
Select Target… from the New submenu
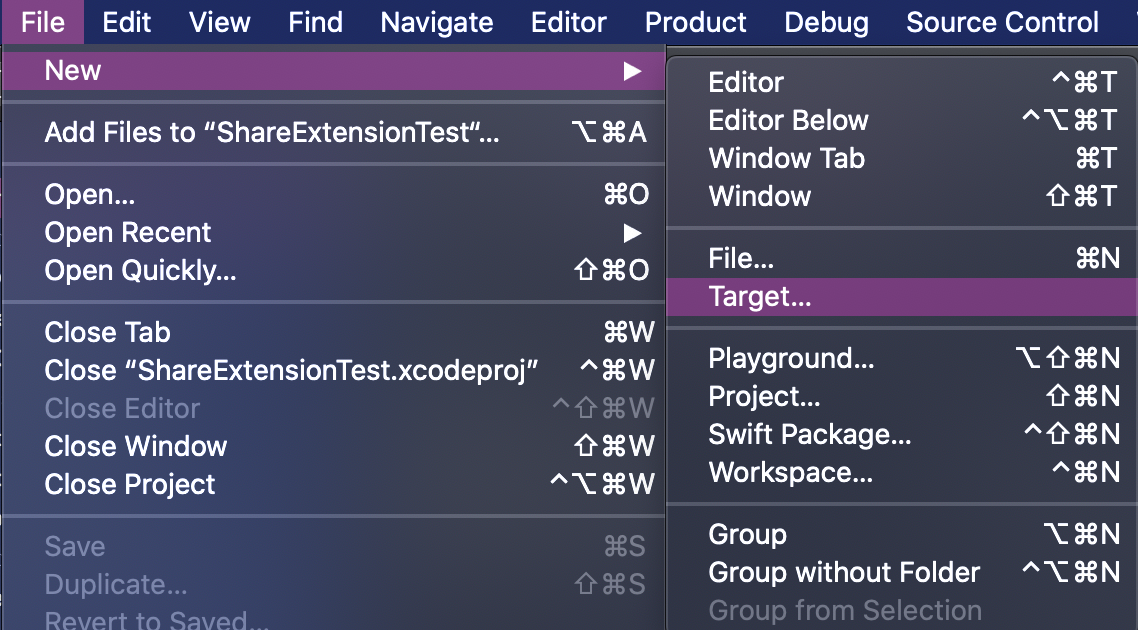(x=760, y=297)
